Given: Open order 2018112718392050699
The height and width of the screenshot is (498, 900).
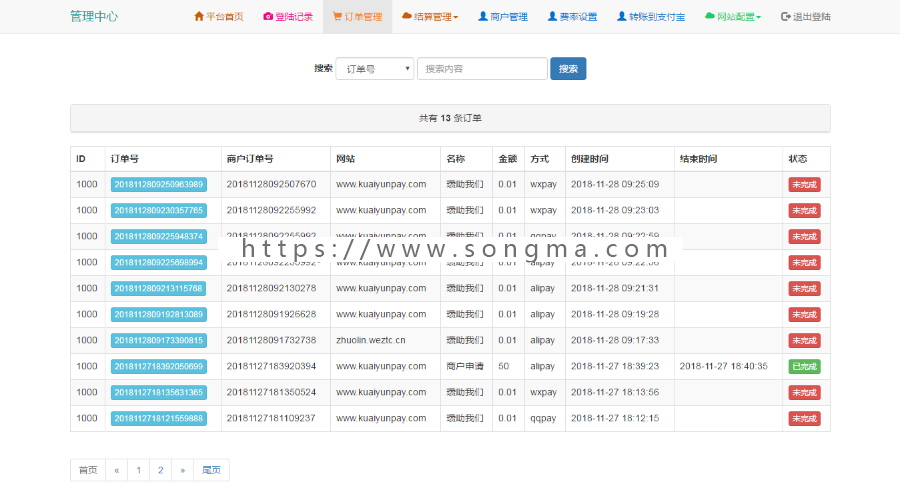Looking at the screenshot, I should pos(158,366).
